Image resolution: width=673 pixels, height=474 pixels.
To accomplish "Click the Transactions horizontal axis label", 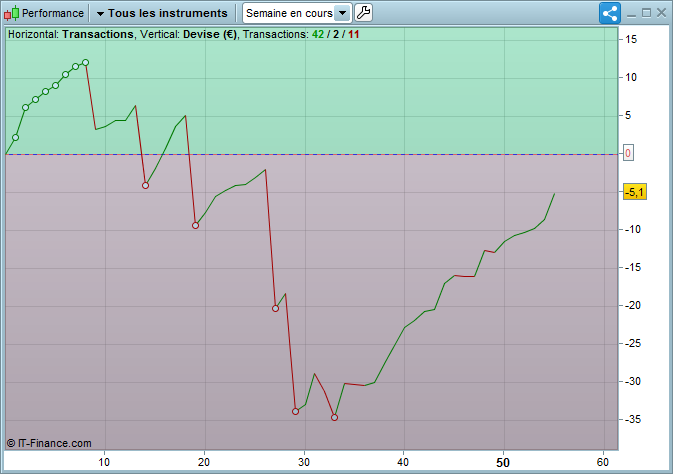I will coord(98,34).
